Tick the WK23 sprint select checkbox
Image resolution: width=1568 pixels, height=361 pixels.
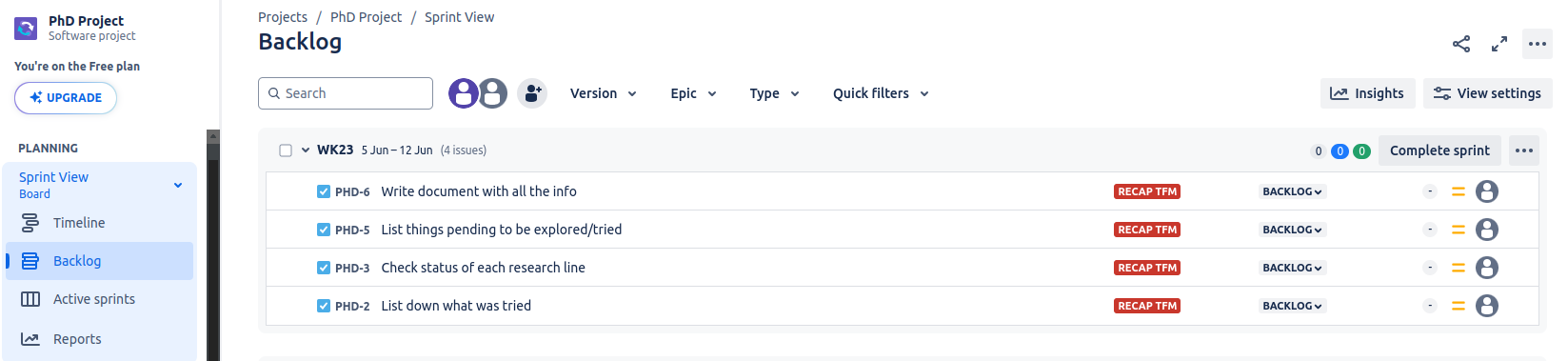point(286,150)
